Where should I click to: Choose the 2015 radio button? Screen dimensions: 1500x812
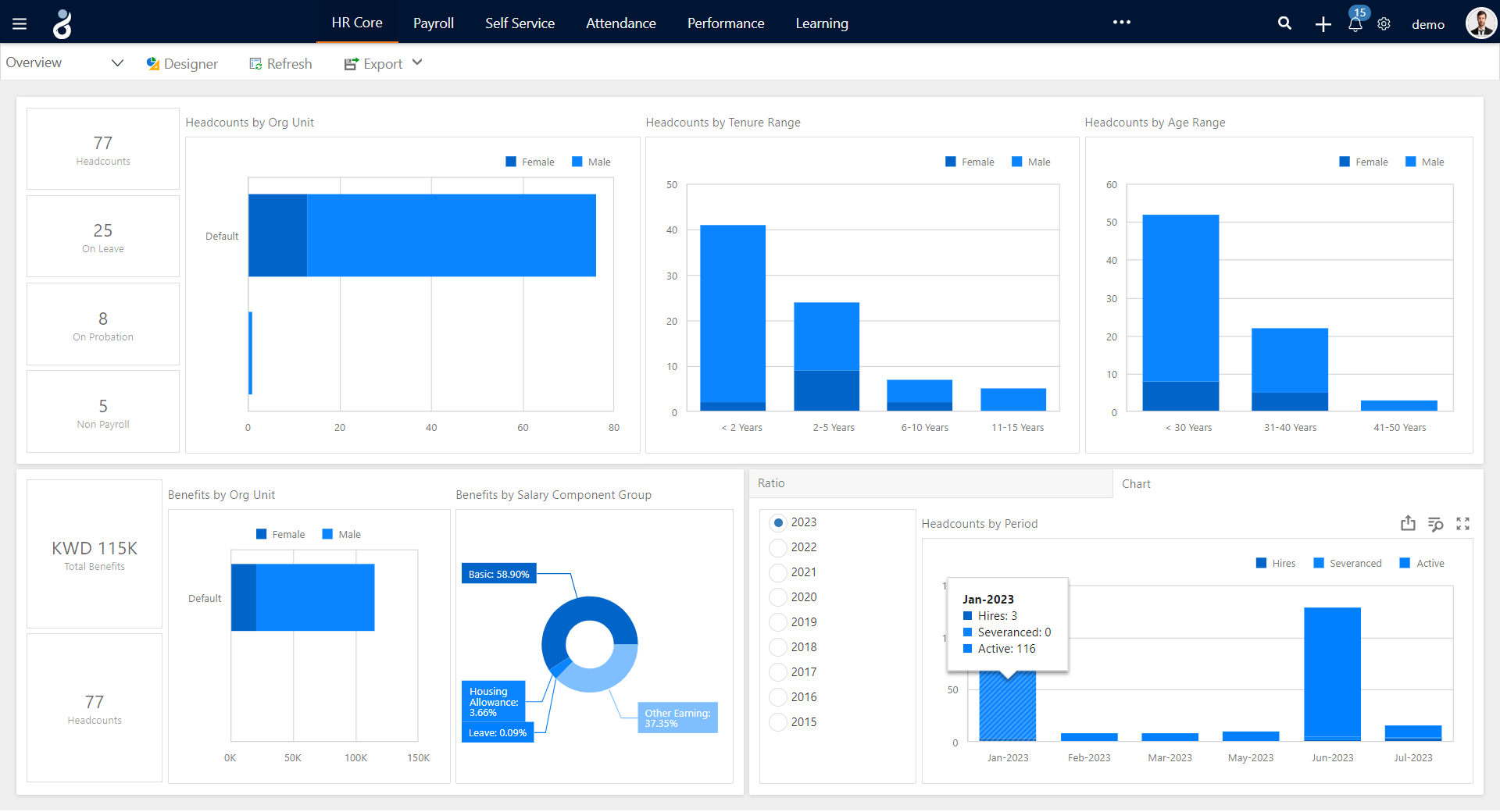point(778,722)
